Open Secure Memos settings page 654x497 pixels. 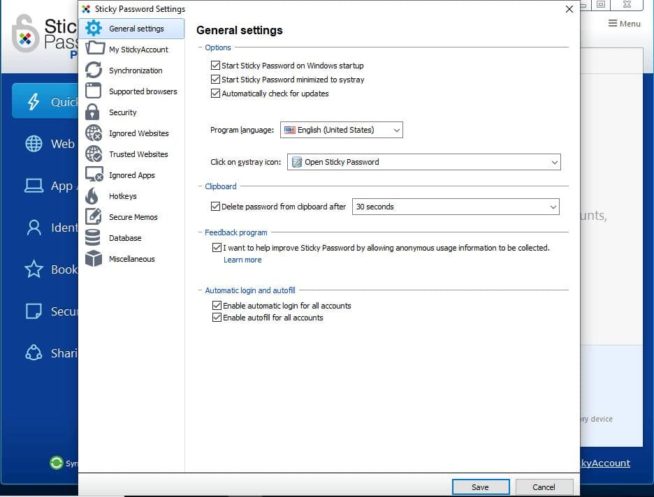pyautogui.click(x=132, y=217)
